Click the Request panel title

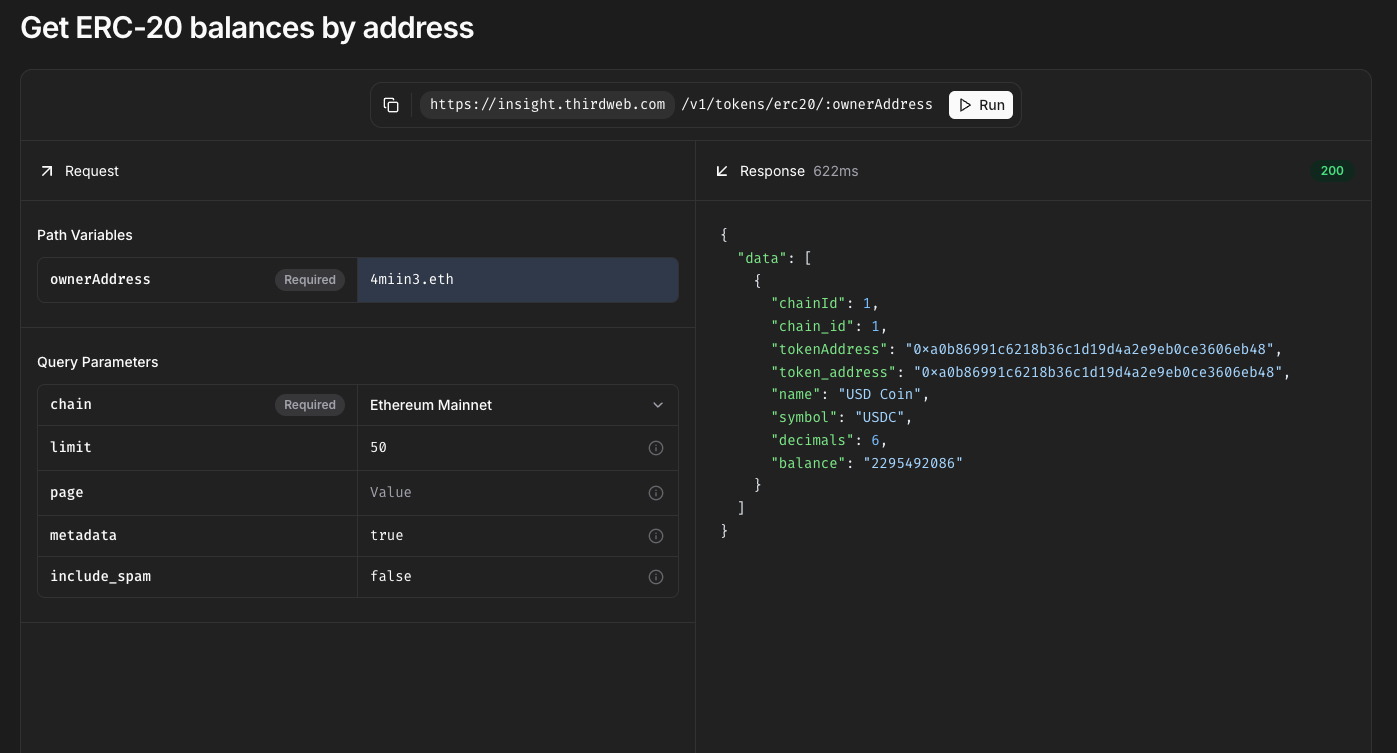click(92, 171)
